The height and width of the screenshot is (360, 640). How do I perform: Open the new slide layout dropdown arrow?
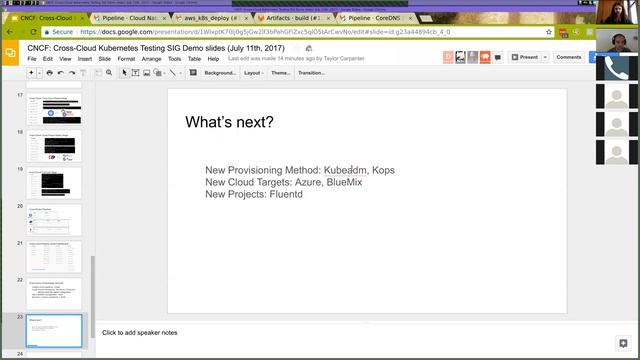click(x=40, y=73)
